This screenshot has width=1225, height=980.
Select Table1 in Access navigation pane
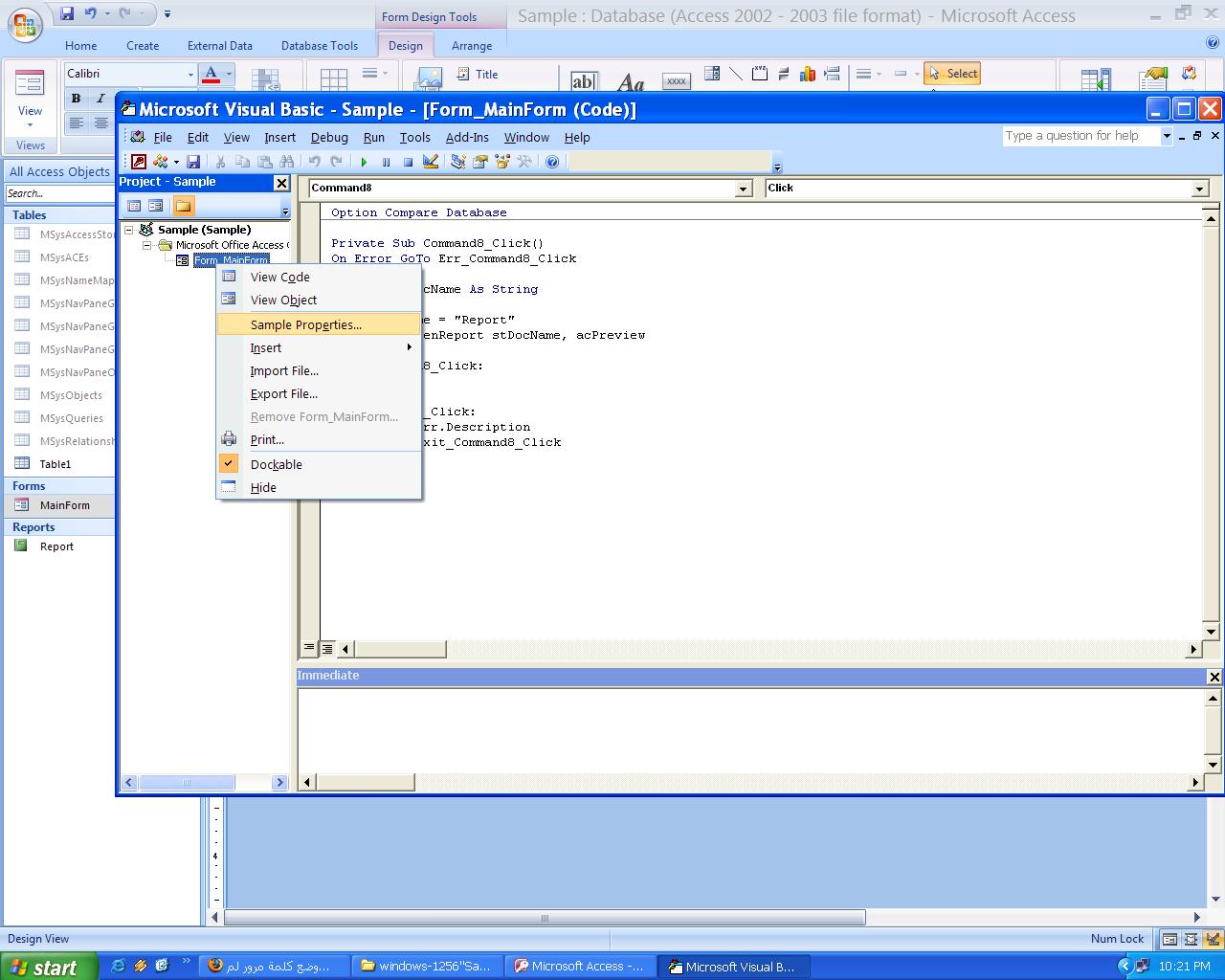(x=59, y=464)
